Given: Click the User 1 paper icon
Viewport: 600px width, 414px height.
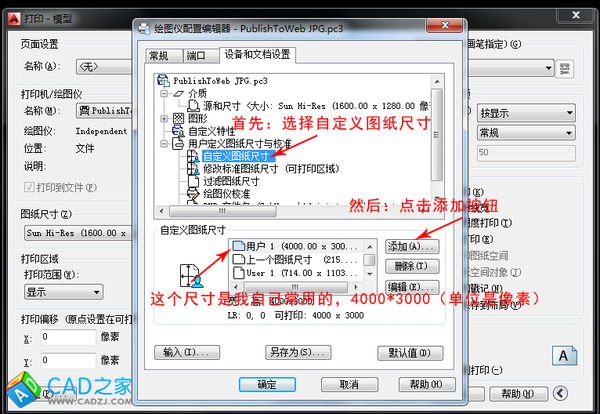Looking at the screenshot, I should 238,273.
